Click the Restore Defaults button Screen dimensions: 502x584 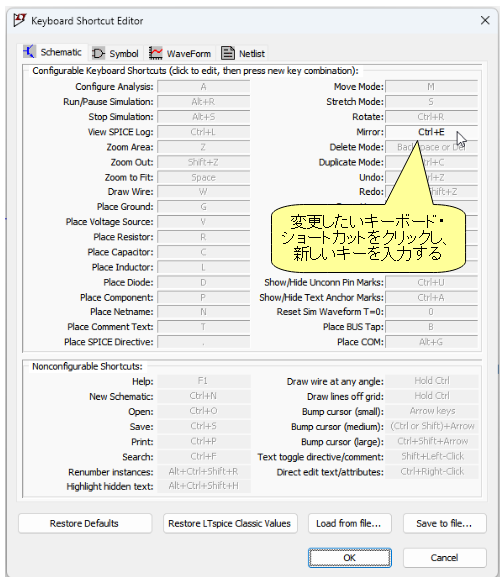[x=85, y=523]
